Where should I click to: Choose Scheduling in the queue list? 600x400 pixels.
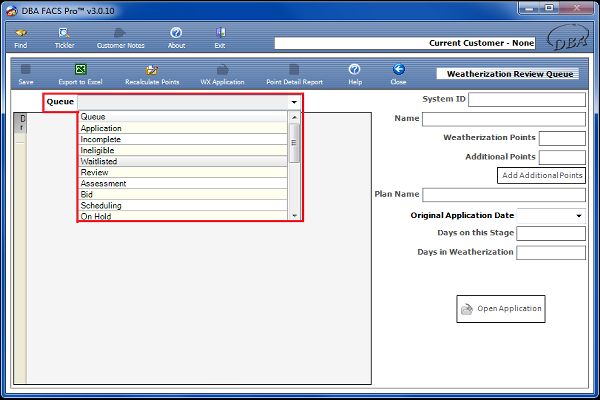click(x=183, y=206)
